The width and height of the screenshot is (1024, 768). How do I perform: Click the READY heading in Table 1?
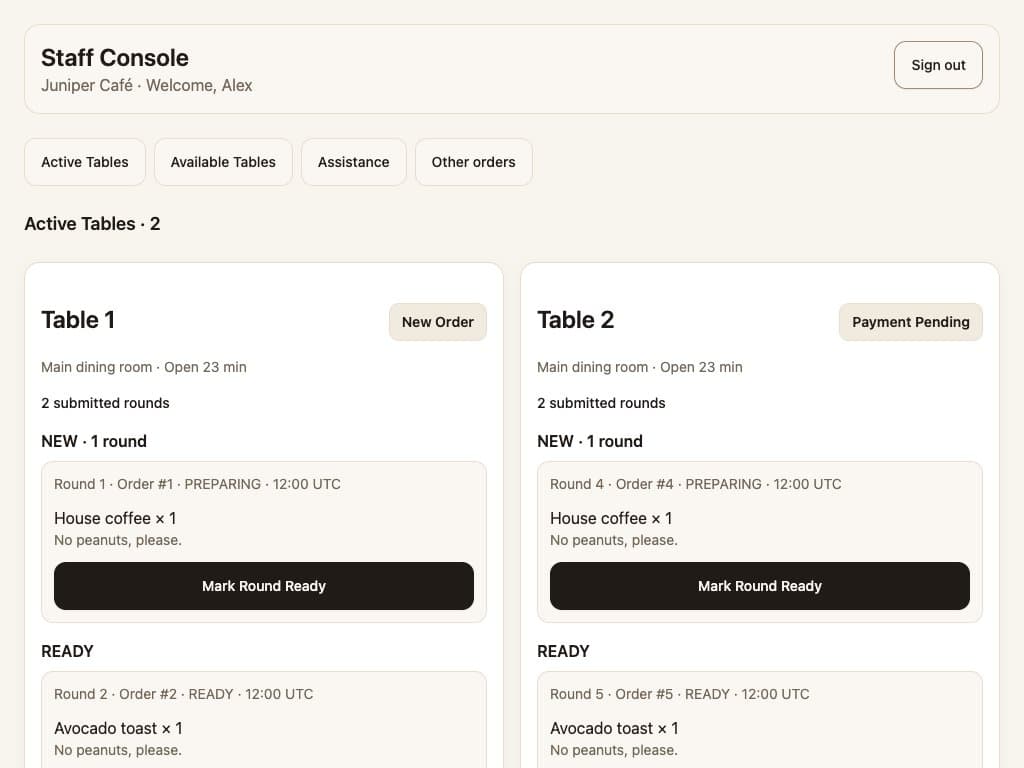(x=67, y=651)
